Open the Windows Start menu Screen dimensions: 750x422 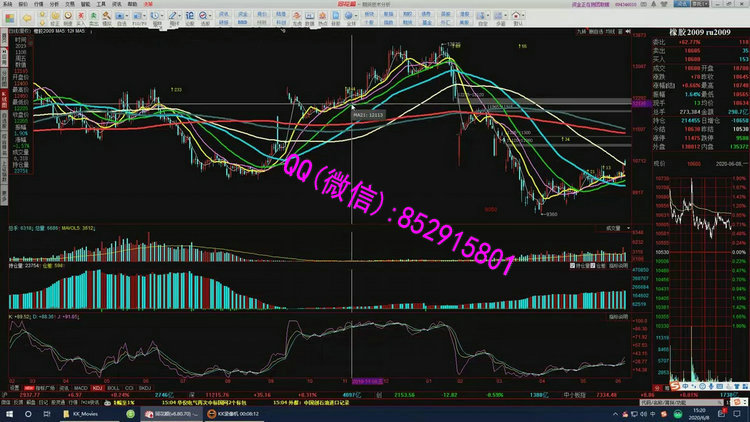click(x=9, y=412)
